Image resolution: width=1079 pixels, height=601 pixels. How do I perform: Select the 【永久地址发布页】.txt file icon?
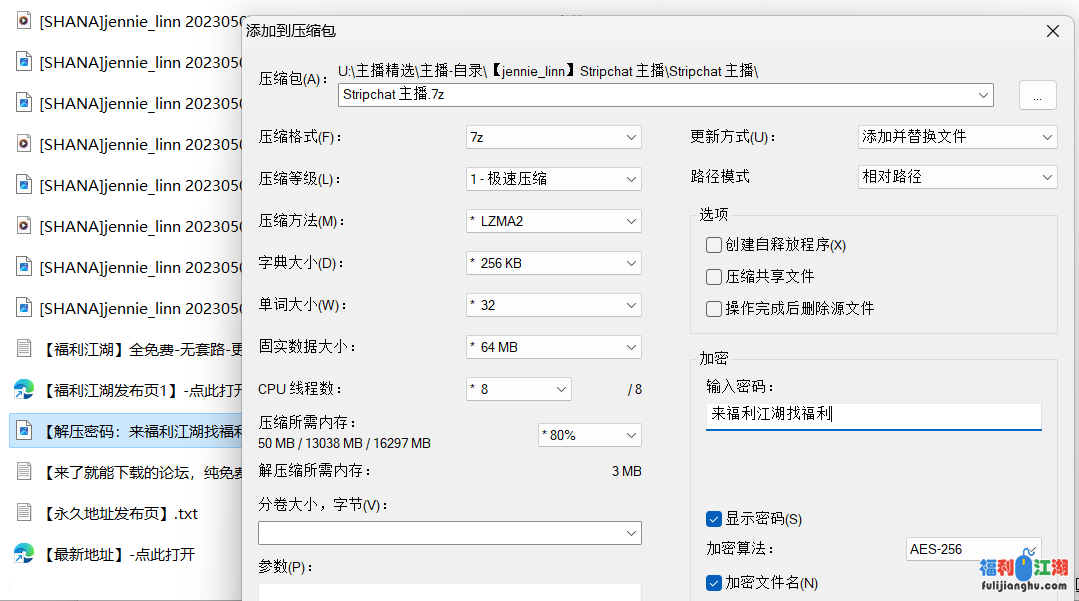pyautogui.click(x=23, y=512)
